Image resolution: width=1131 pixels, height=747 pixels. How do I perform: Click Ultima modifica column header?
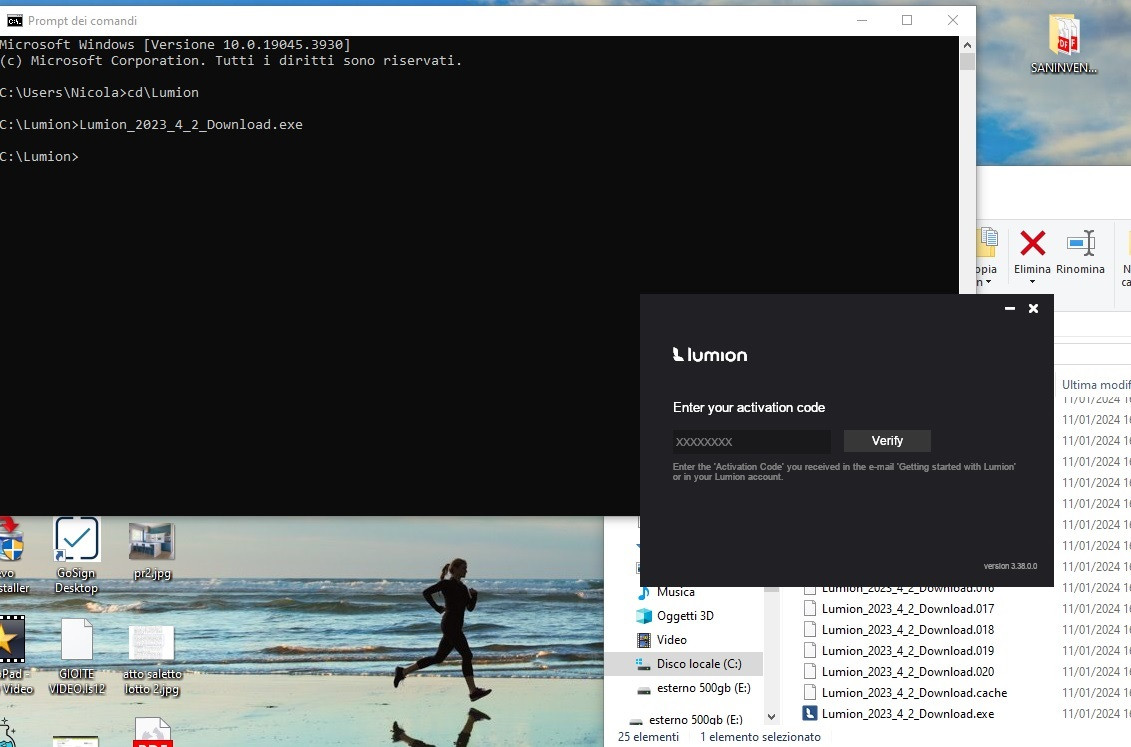pos(1095,384)
